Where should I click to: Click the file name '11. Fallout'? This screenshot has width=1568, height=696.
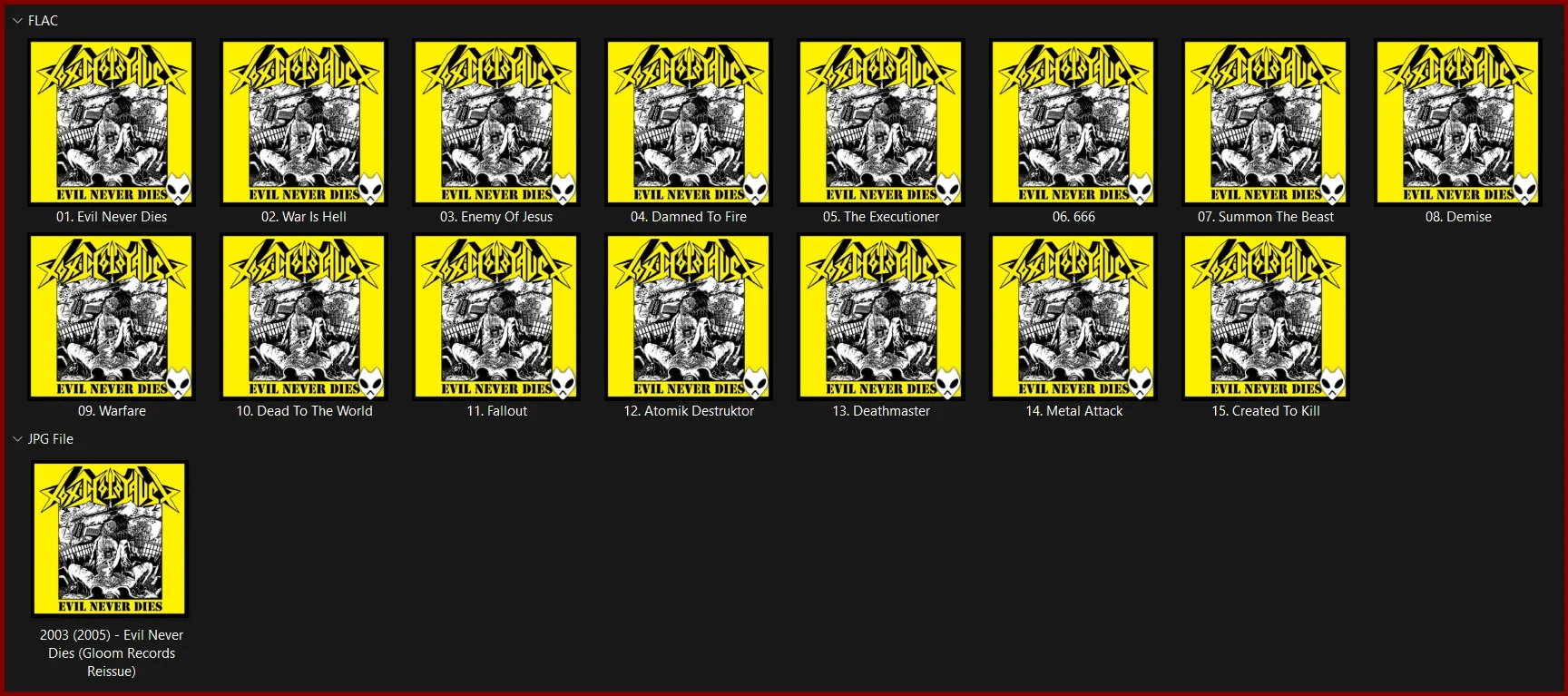click(x=496, y=411)
